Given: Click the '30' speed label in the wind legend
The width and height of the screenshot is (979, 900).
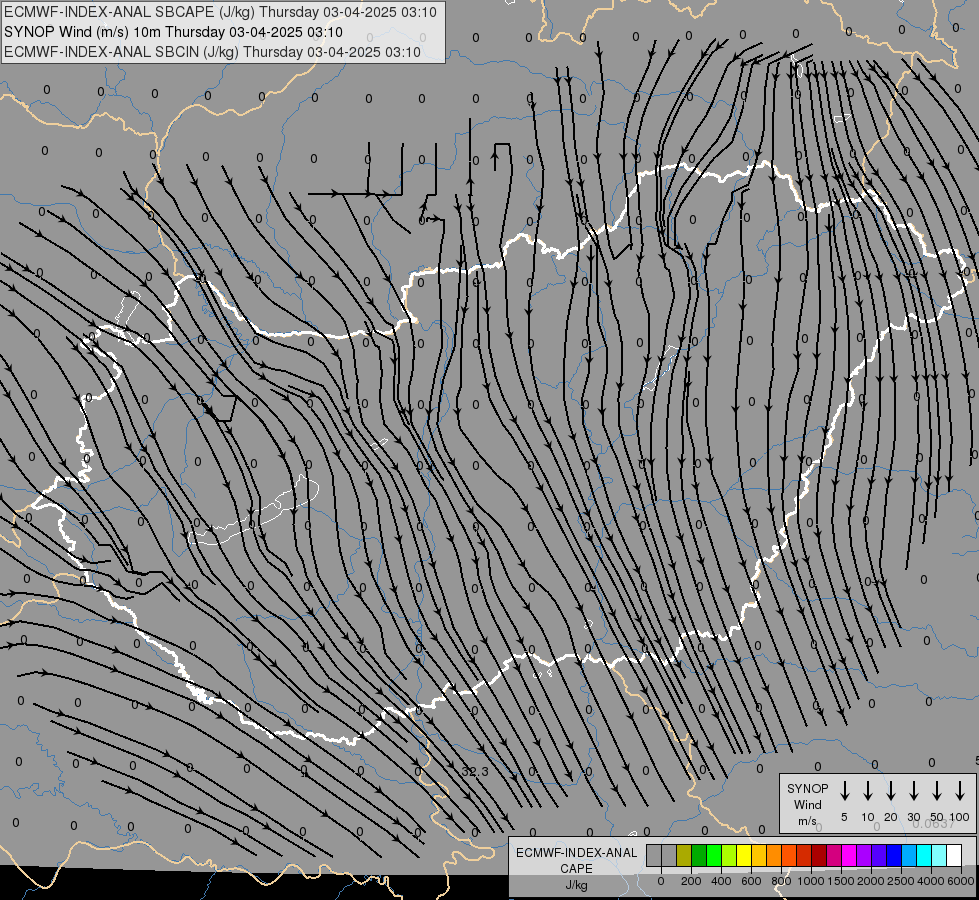Looking at the screenshot, I should [x=913, y=817].
